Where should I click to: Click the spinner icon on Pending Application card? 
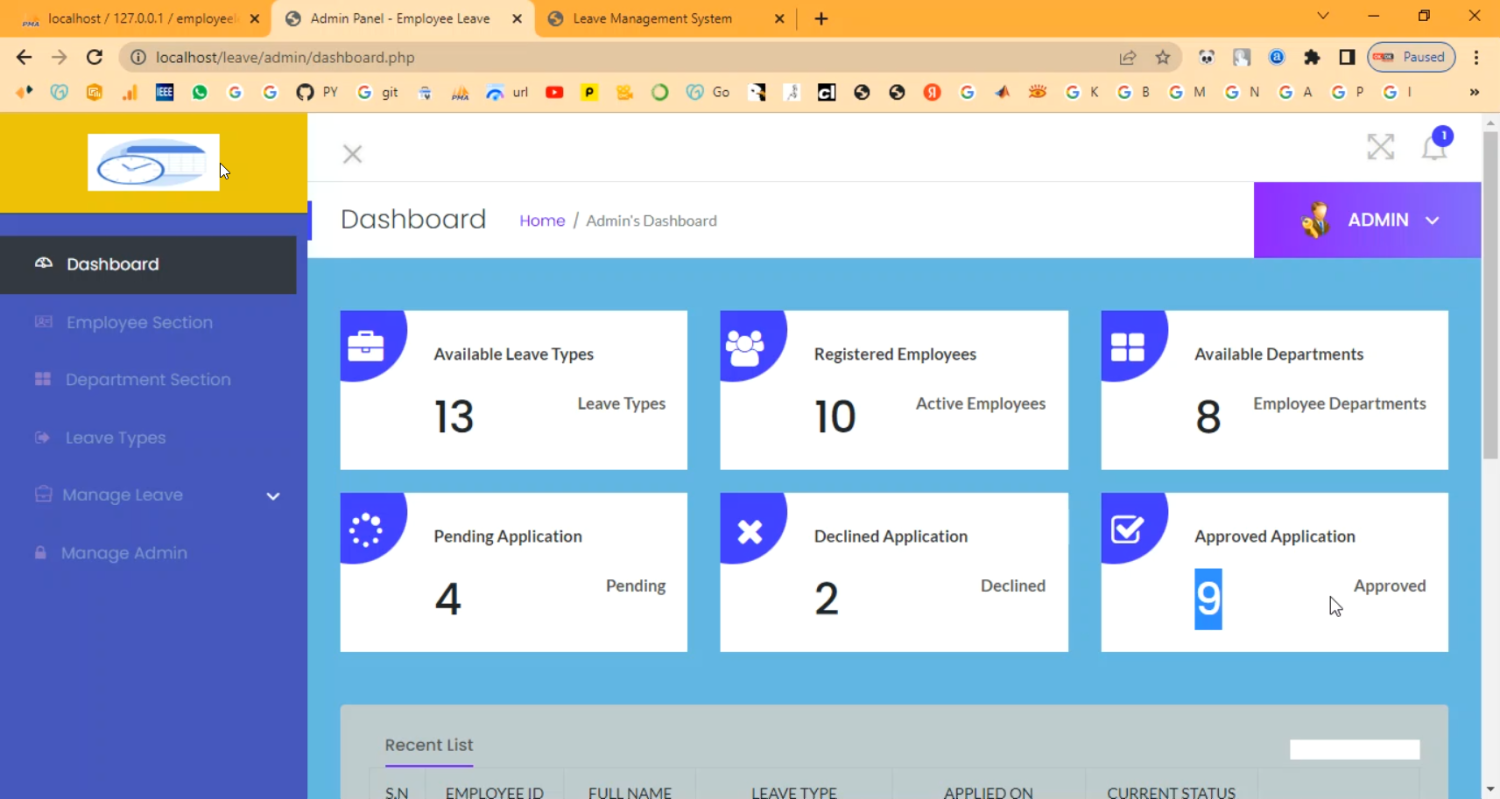[366, 531]
